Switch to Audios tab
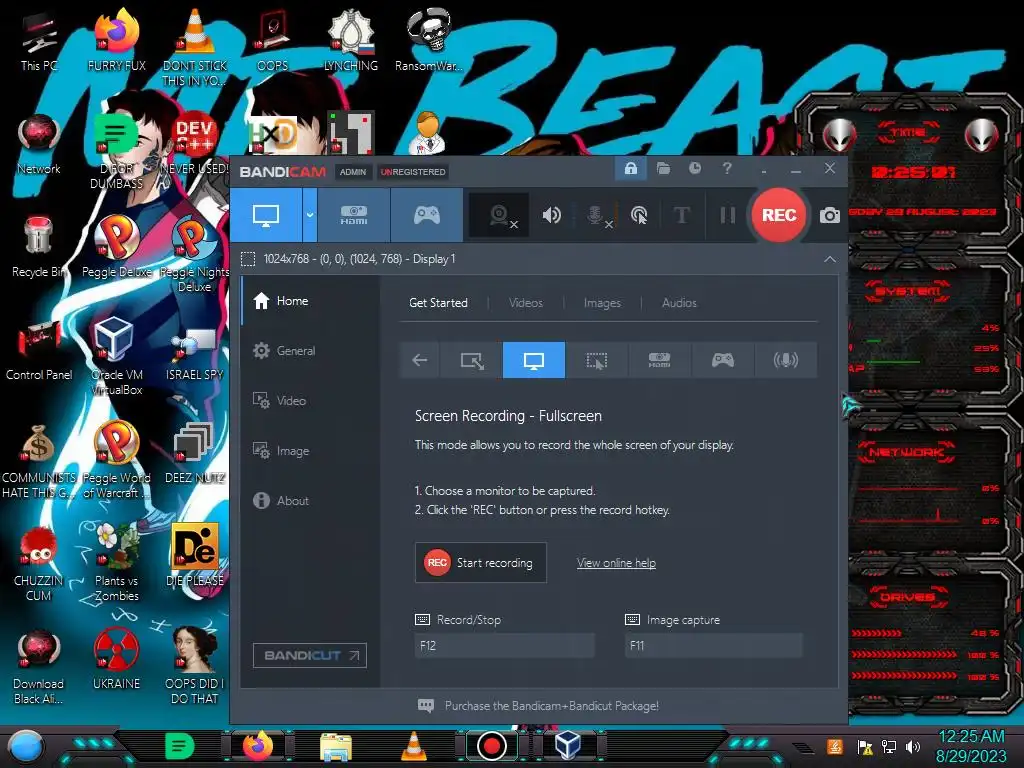The height and width of the screenshot is (768, 1024). click(679, 303)
